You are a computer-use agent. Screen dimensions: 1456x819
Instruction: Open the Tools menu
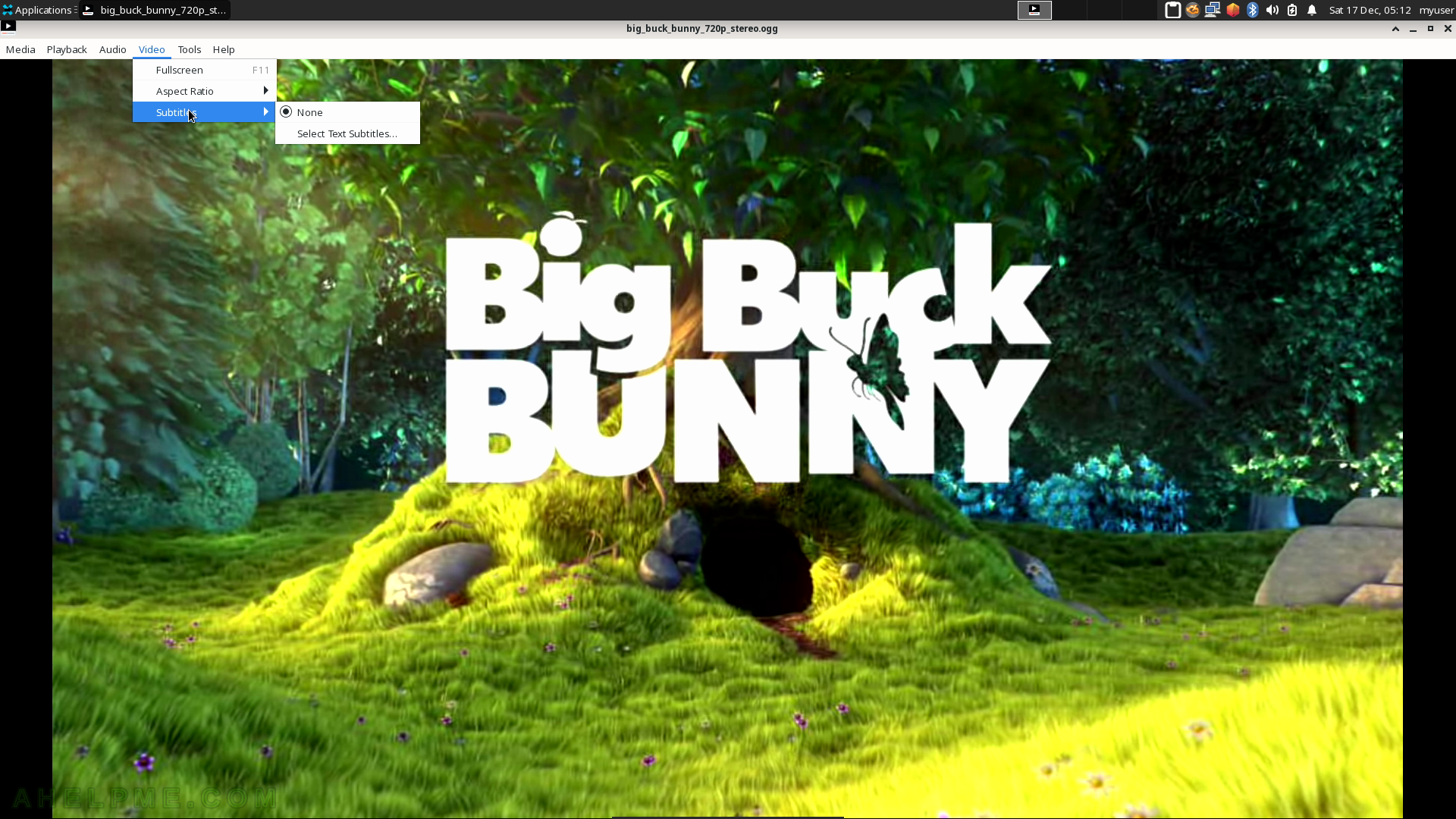[x=190, y=49]
